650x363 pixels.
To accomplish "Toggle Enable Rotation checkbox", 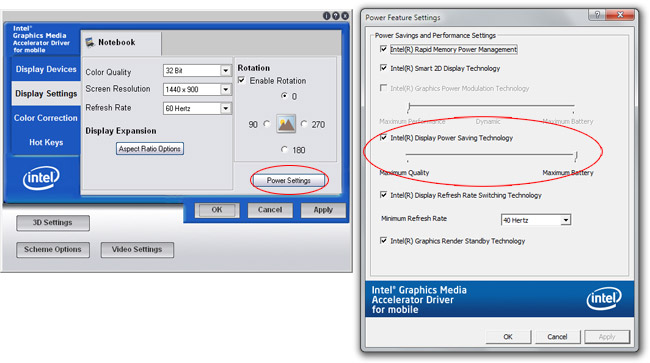I will (242, 80).
